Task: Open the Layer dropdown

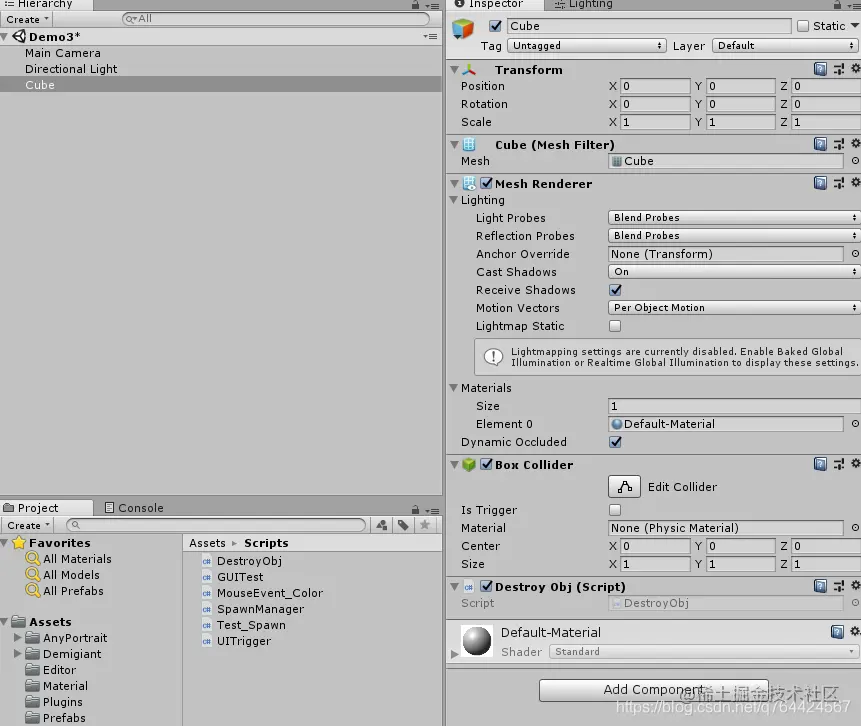Action: tap(786, 46)
